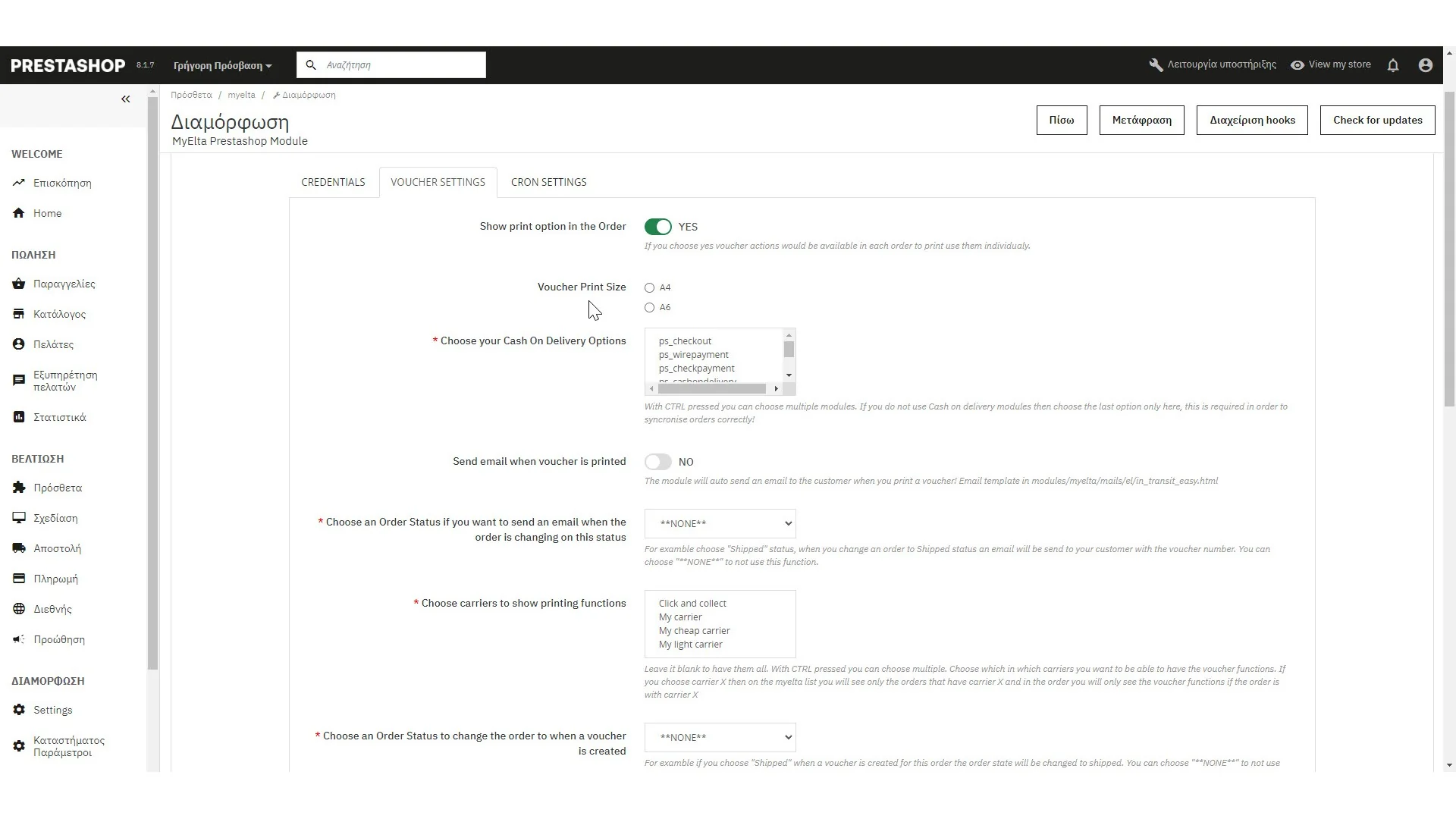Expand the Γρήγορη Πρόσβαση quick access menu
1456x819 pixels.
pos(222,66)
